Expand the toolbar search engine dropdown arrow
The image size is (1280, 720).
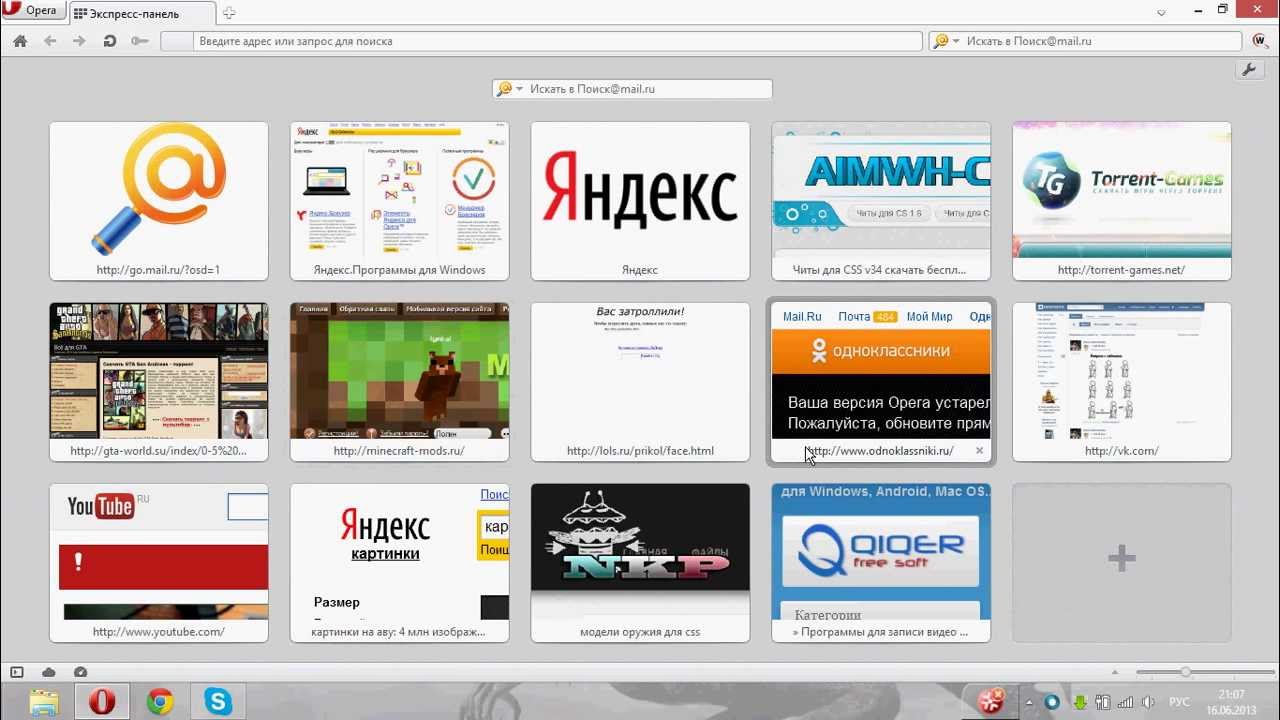coord(956,42)
